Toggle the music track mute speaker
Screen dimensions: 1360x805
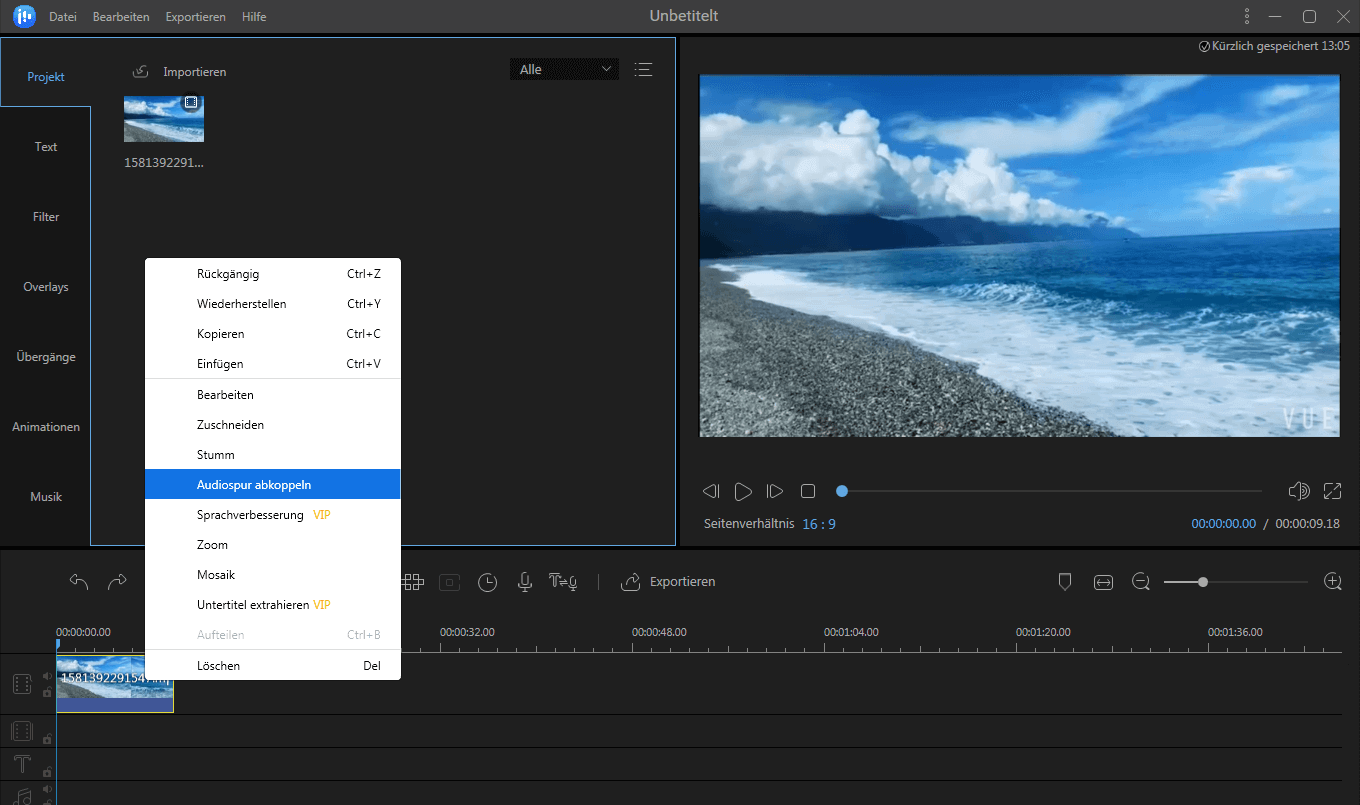47,788
